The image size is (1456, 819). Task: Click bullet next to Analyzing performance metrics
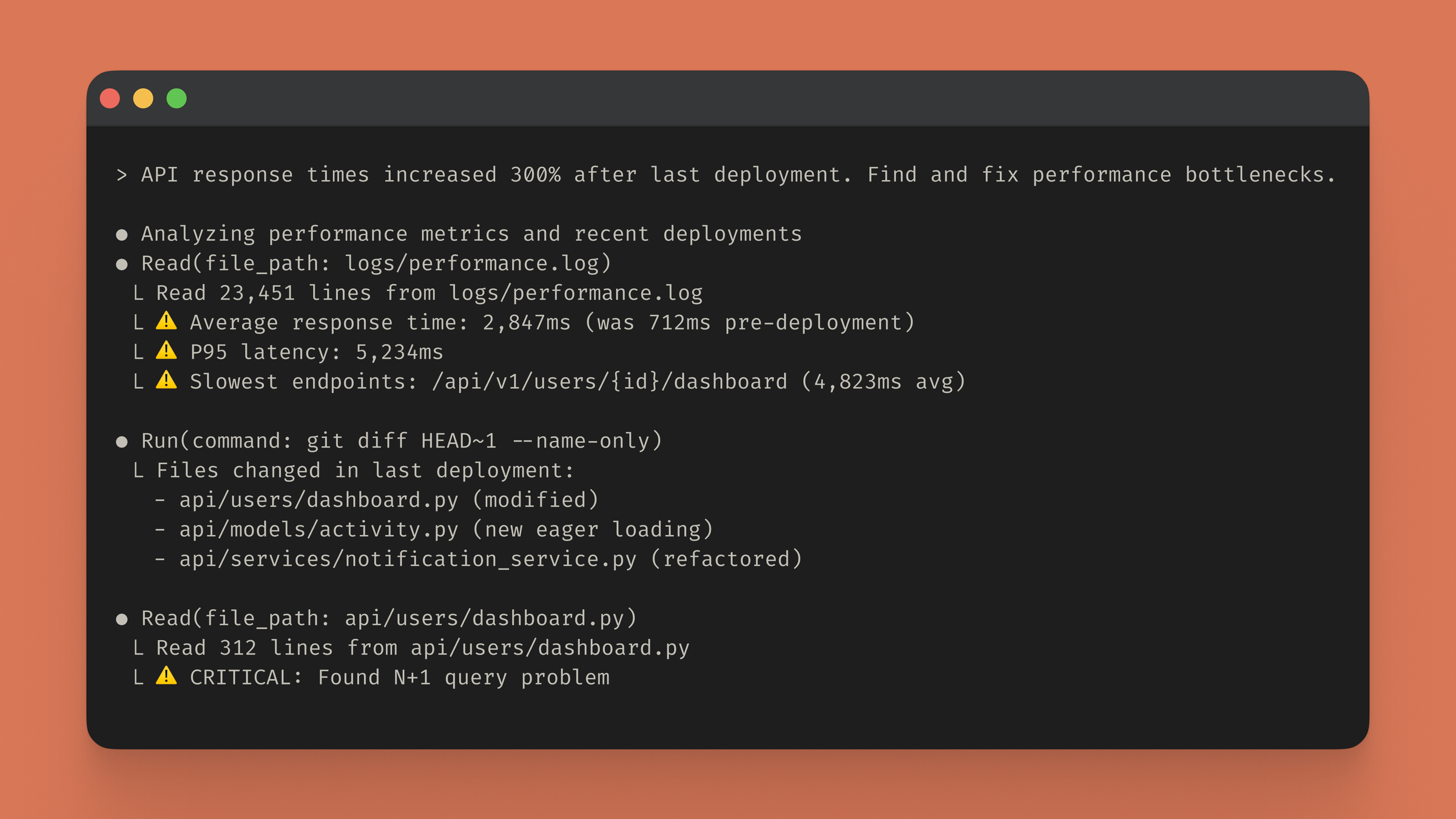point(122,235)
